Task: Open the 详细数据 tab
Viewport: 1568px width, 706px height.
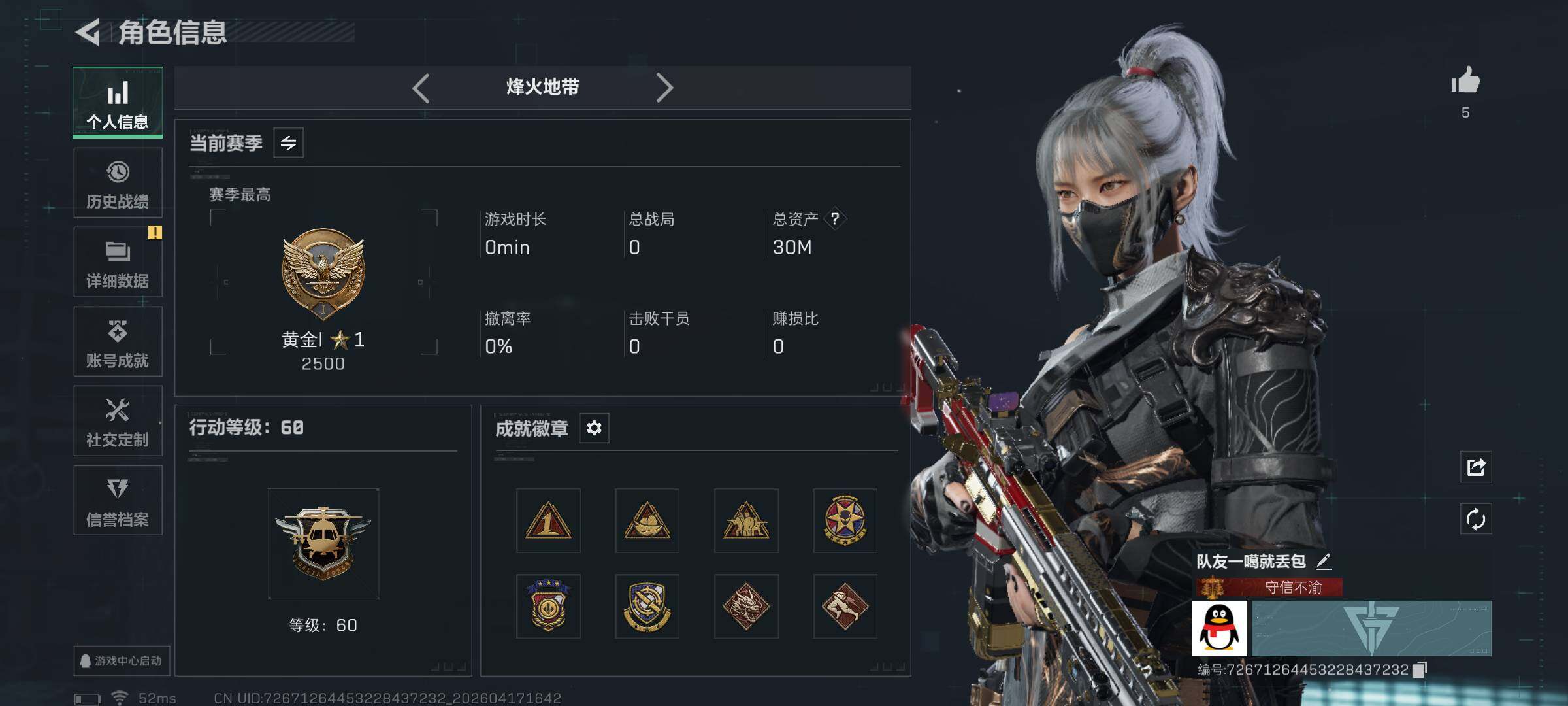Action: (118, 262)
